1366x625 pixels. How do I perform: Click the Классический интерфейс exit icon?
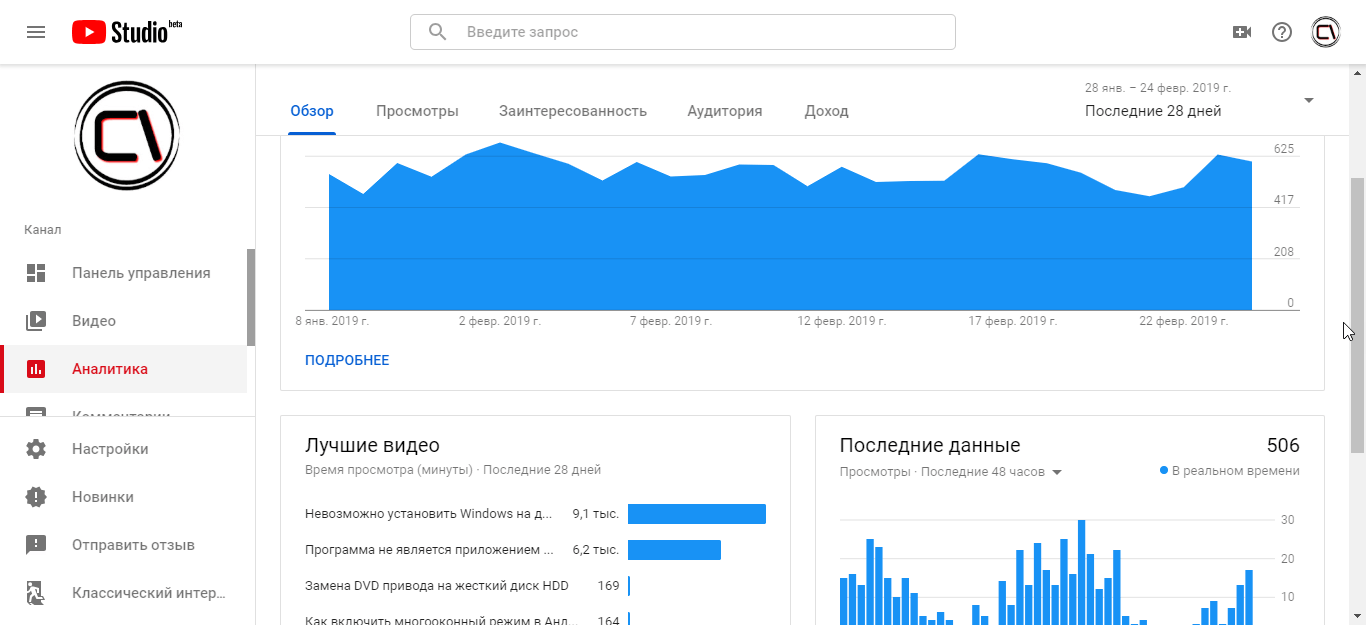tap(36, 593)
